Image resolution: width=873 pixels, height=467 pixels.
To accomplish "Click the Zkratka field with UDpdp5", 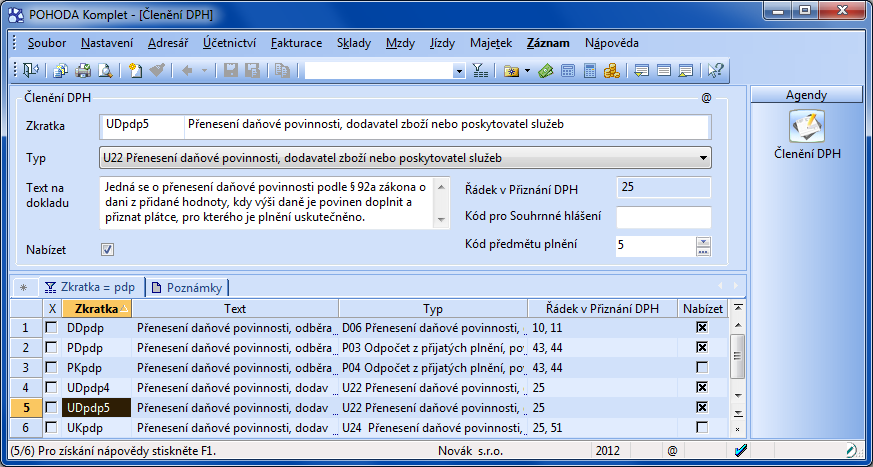I will coord(143,125).
